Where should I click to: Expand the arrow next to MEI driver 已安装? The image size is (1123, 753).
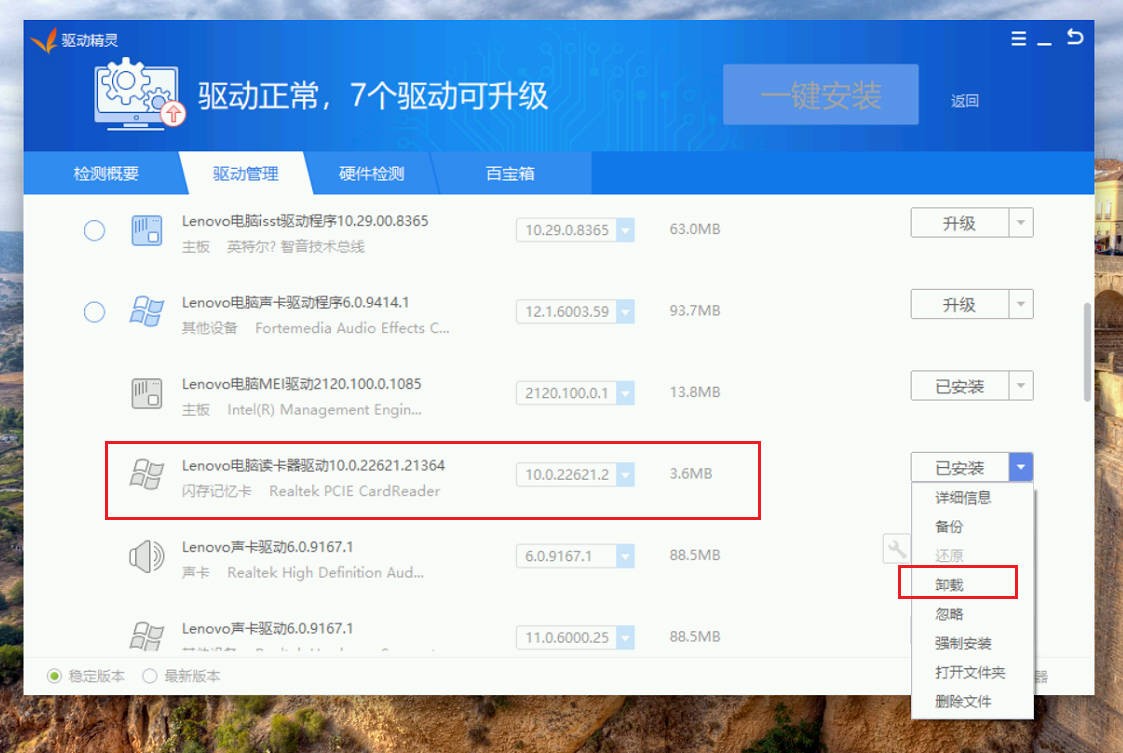(1020, 386)
